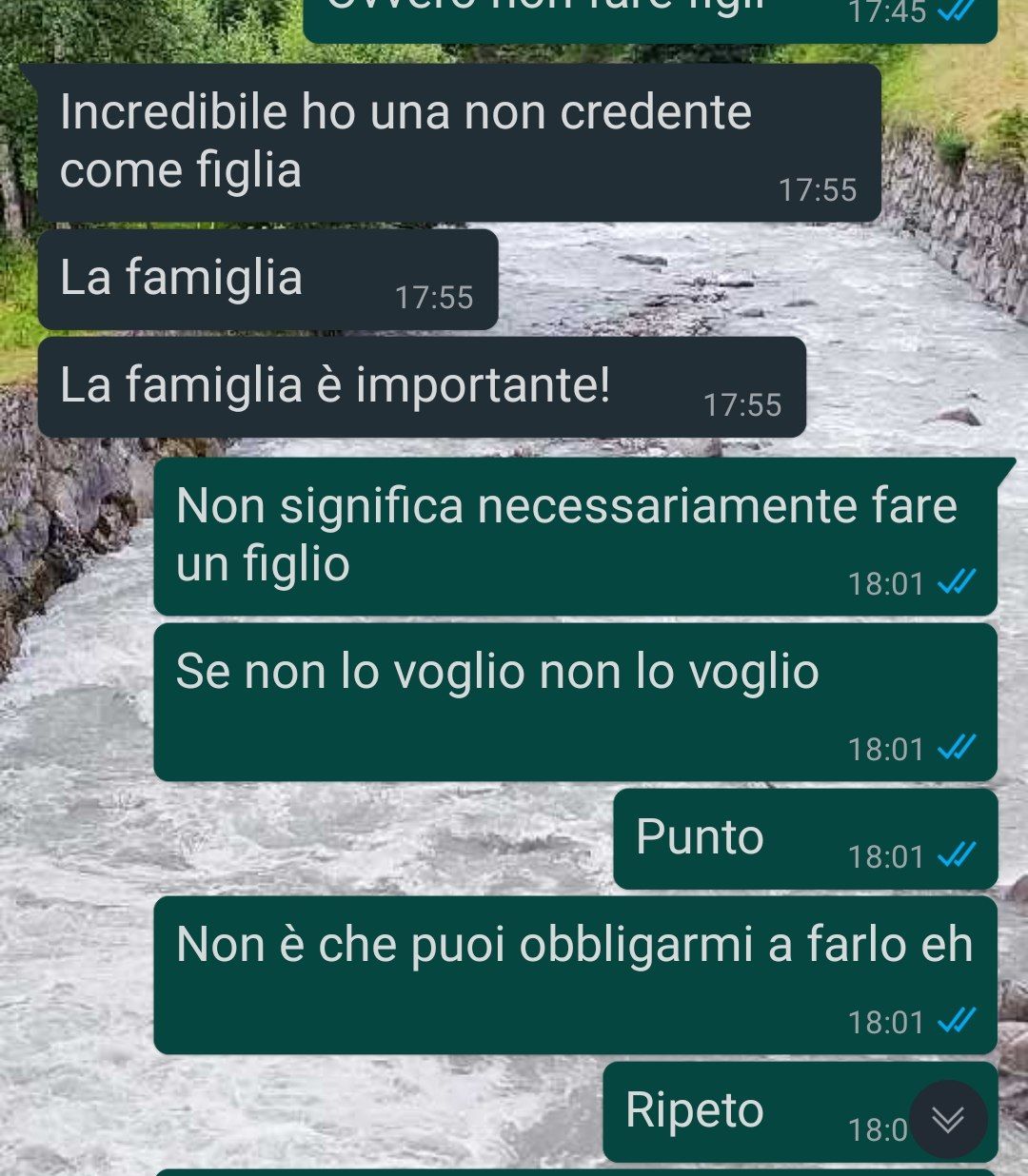
Task: Tap read ticks on 'Non significa necessariamente' message
Action: click(x=957, y=582)
